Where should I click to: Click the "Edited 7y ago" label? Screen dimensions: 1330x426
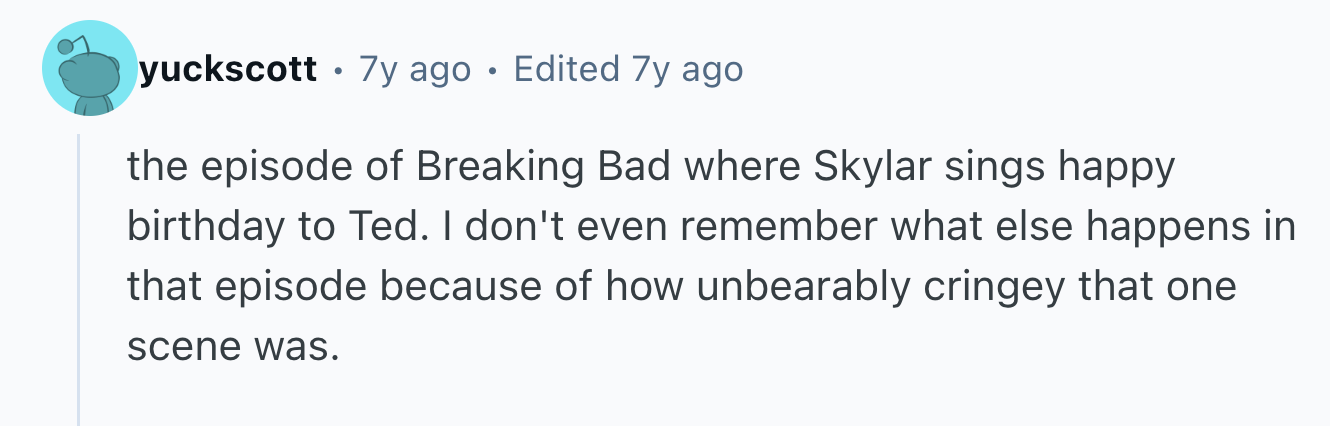coord(627,69)
